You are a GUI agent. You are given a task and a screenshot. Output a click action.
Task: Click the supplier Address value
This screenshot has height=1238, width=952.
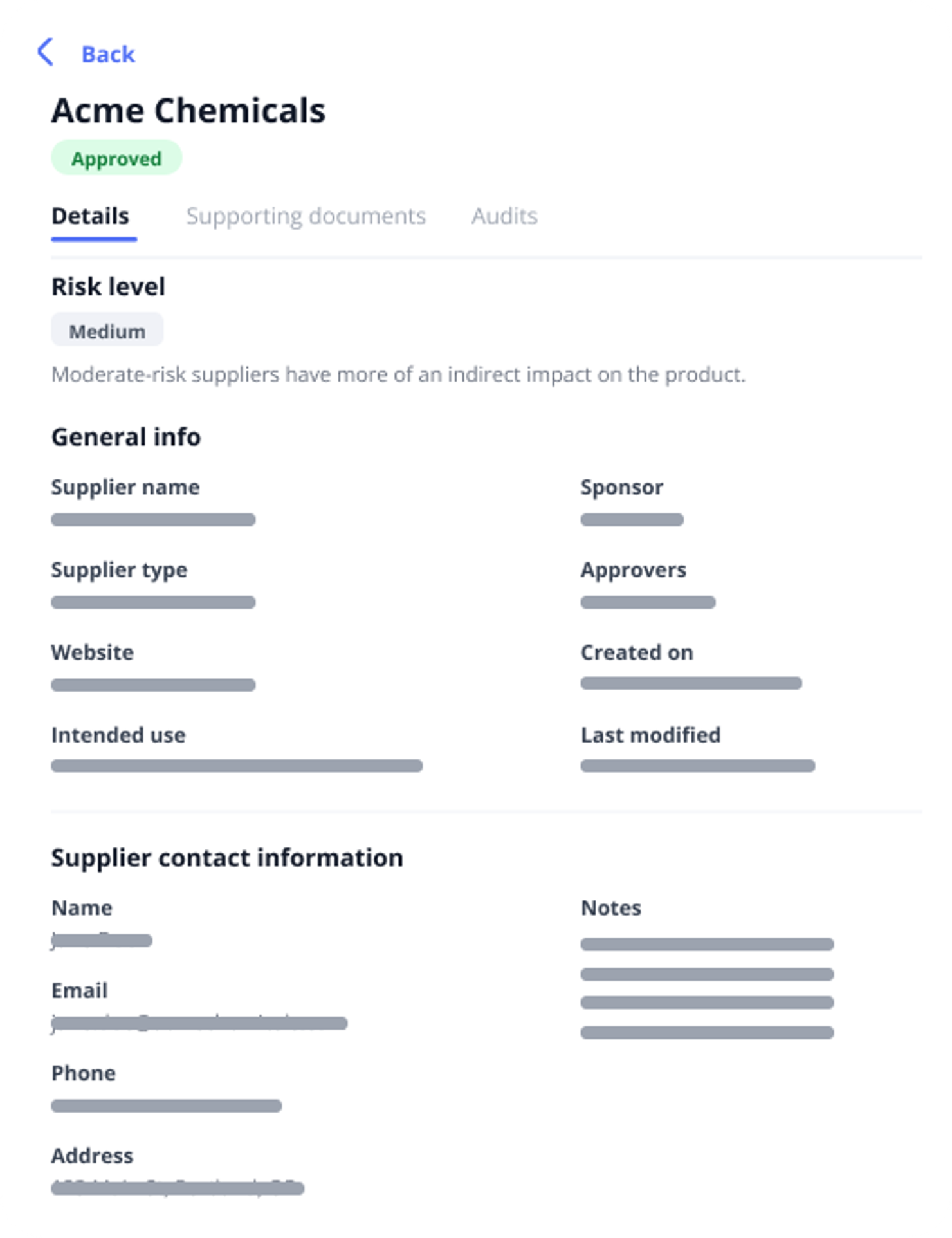(x=178, y=1188)
